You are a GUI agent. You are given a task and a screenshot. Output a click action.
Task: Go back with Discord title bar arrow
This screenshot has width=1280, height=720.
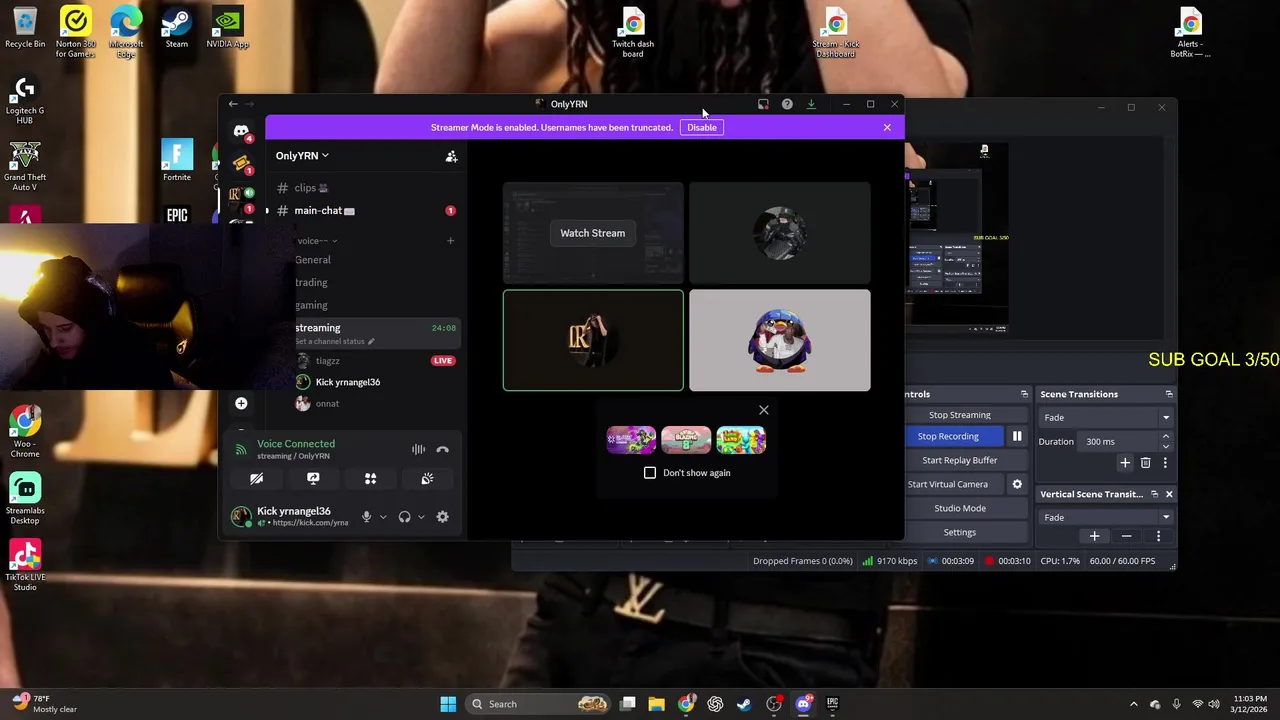pos(233,104)
